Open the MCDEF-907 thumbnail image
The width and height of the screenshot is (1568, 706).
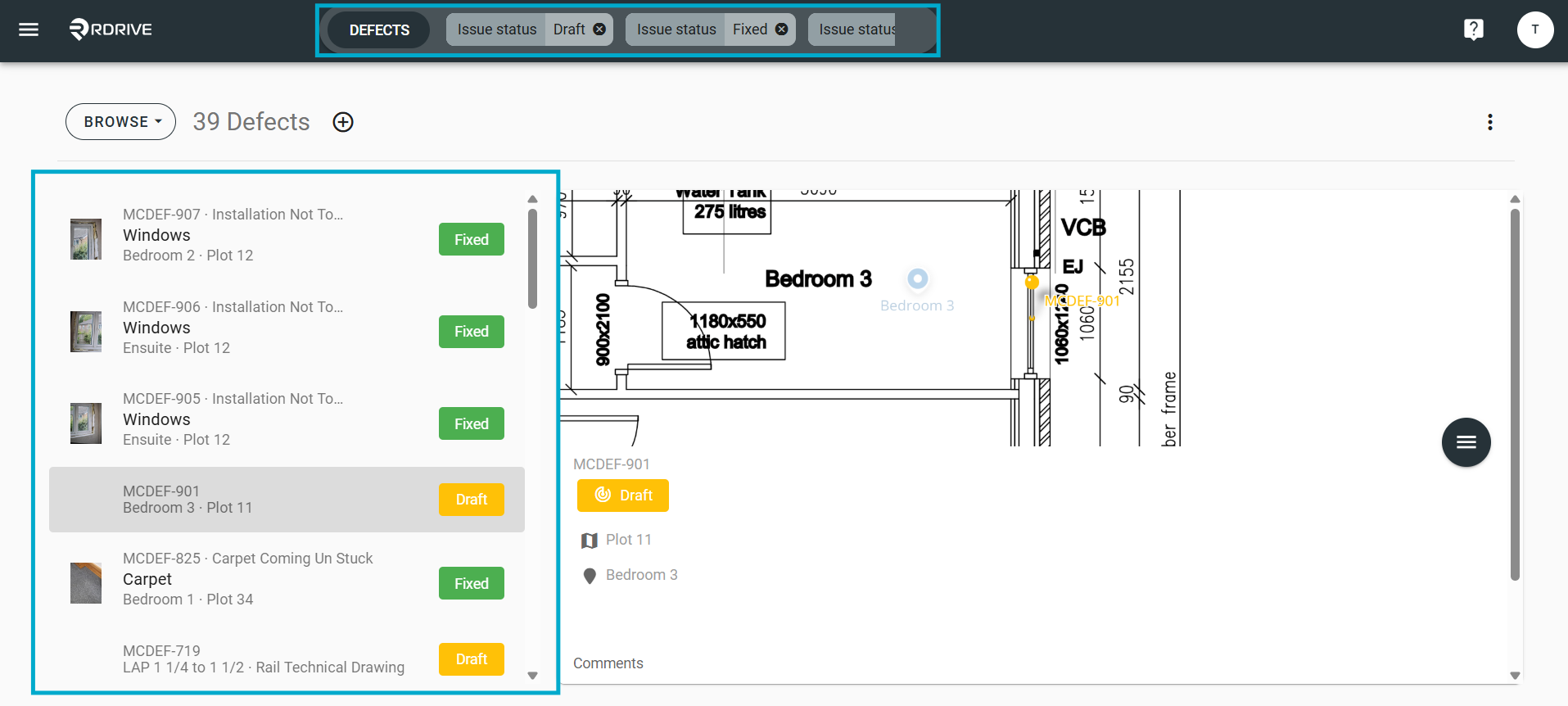click(x=86, y=239)
